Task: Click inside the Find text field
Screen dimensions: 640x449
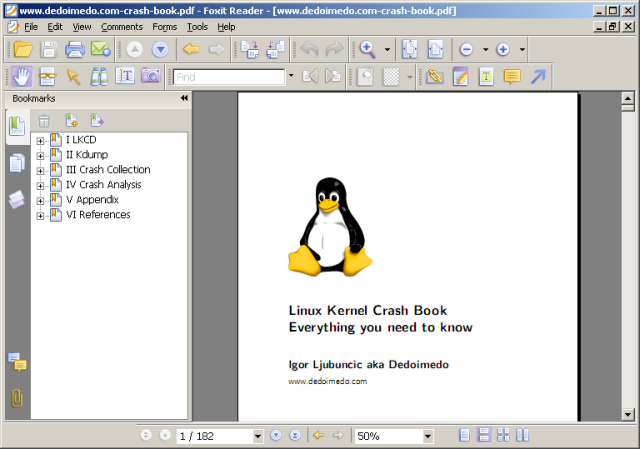Action: 229,77
